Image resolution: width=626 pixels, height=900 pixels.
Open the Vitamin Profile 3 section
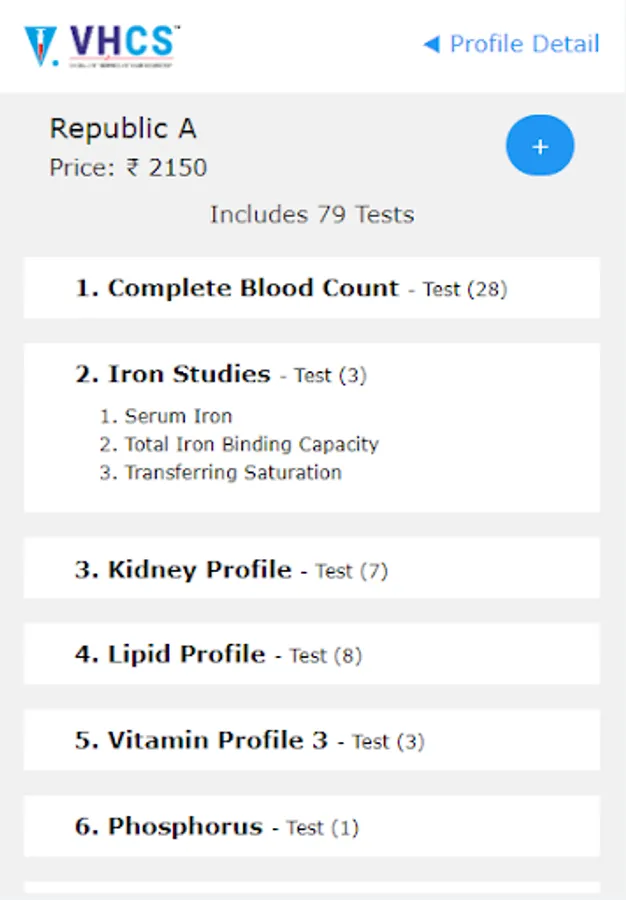click(217, 741)
